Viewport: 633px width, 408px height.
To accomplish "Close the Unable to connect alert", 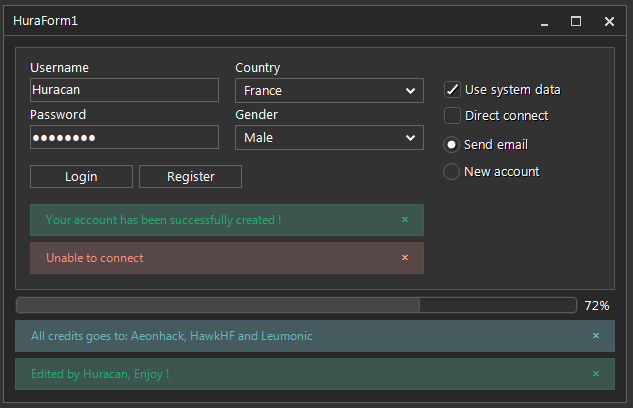I will click(405, 257).
